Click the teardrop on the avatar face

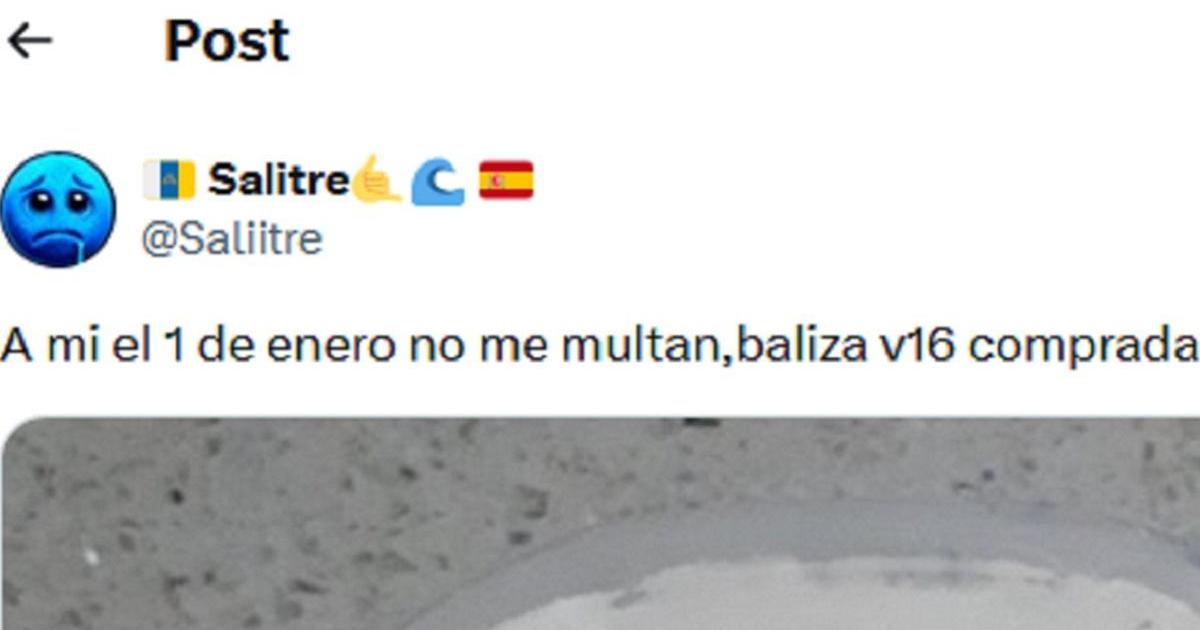click(76, 246)
